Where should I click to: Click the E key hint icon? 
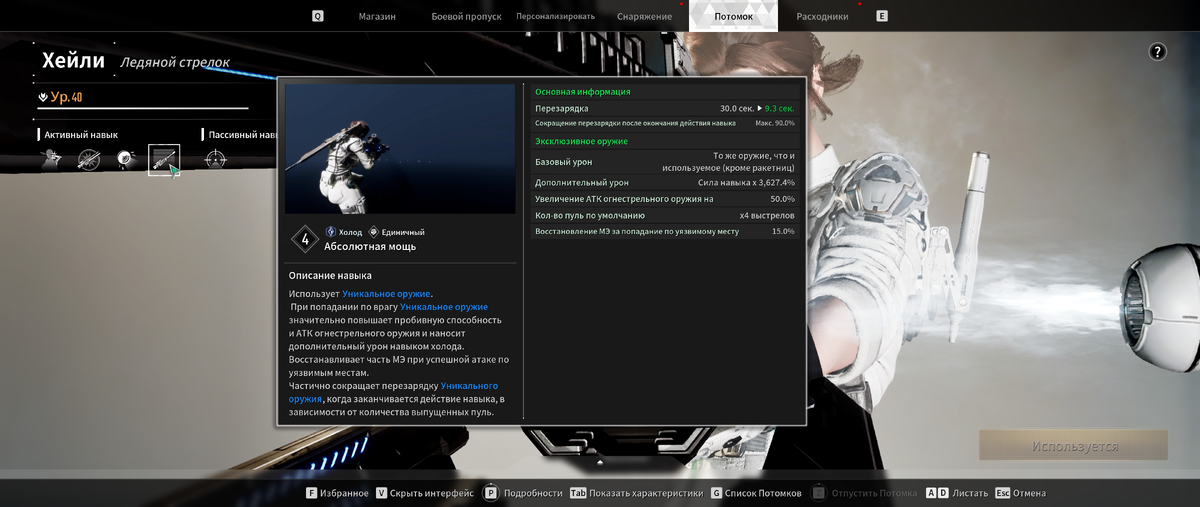881,16
